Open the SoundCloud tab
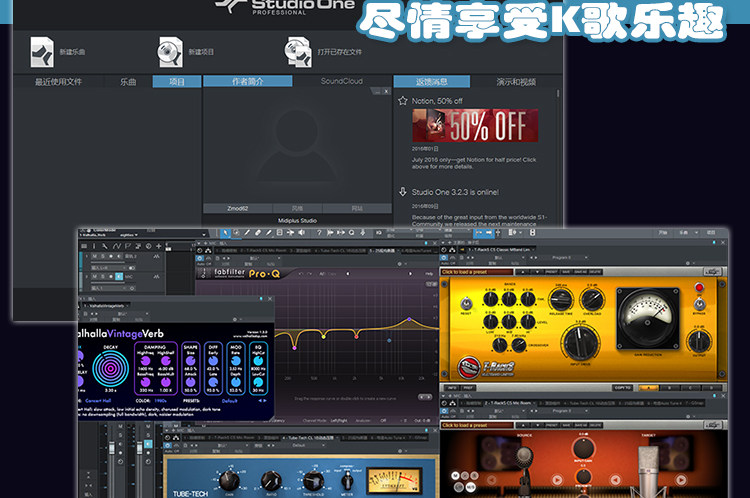The width and height of the screenshot is (750, 498). coord(342,81)
